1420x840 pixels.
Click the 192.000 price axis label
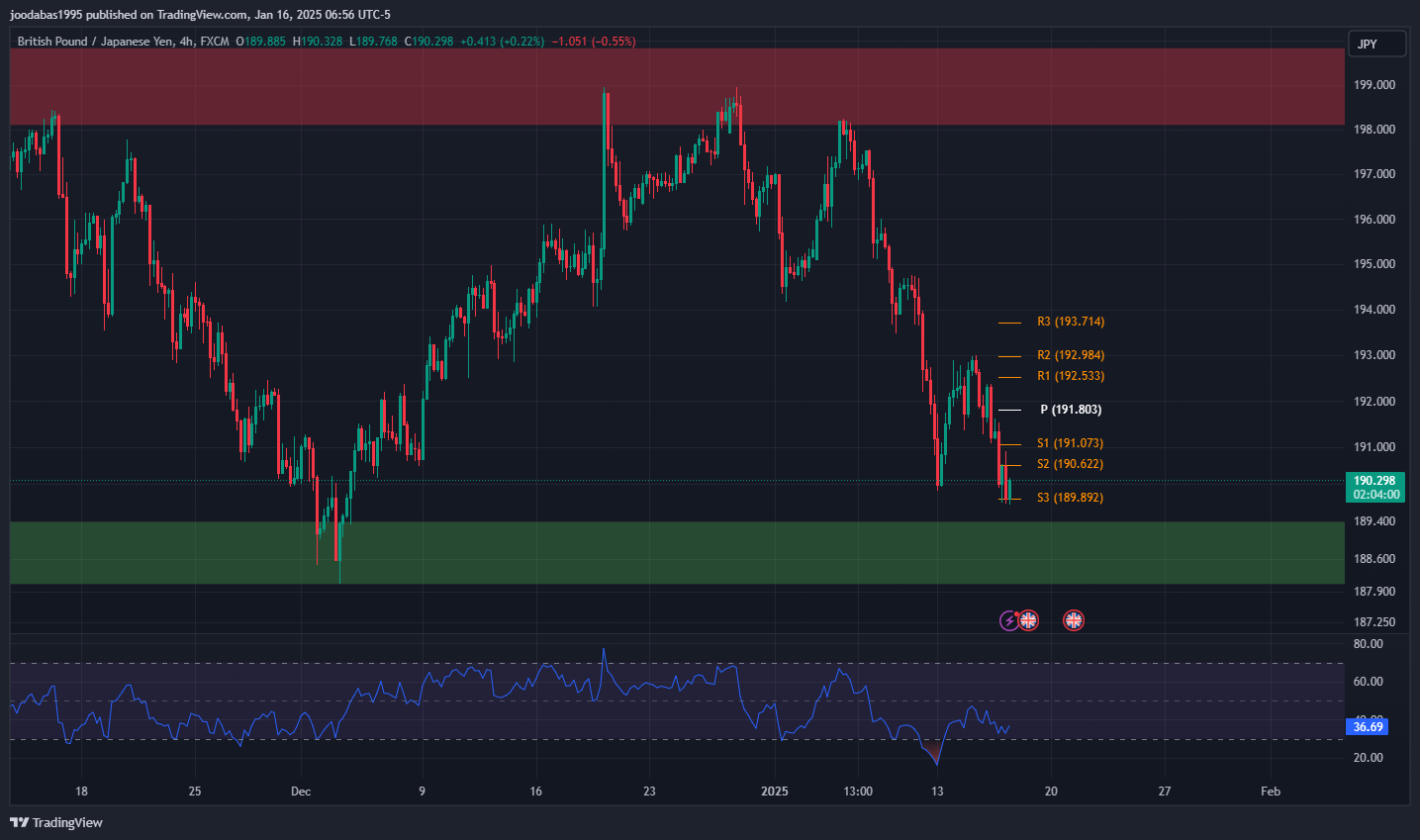point(1374,402)
